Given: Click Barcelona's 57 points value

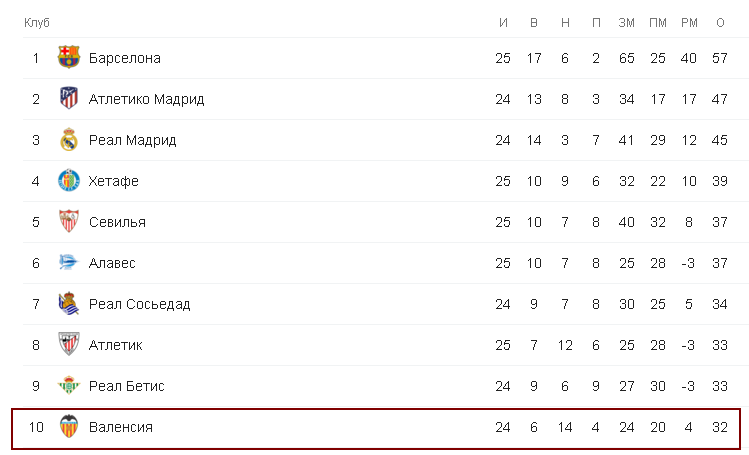Looking at the screenshot, I should (720, 58).
